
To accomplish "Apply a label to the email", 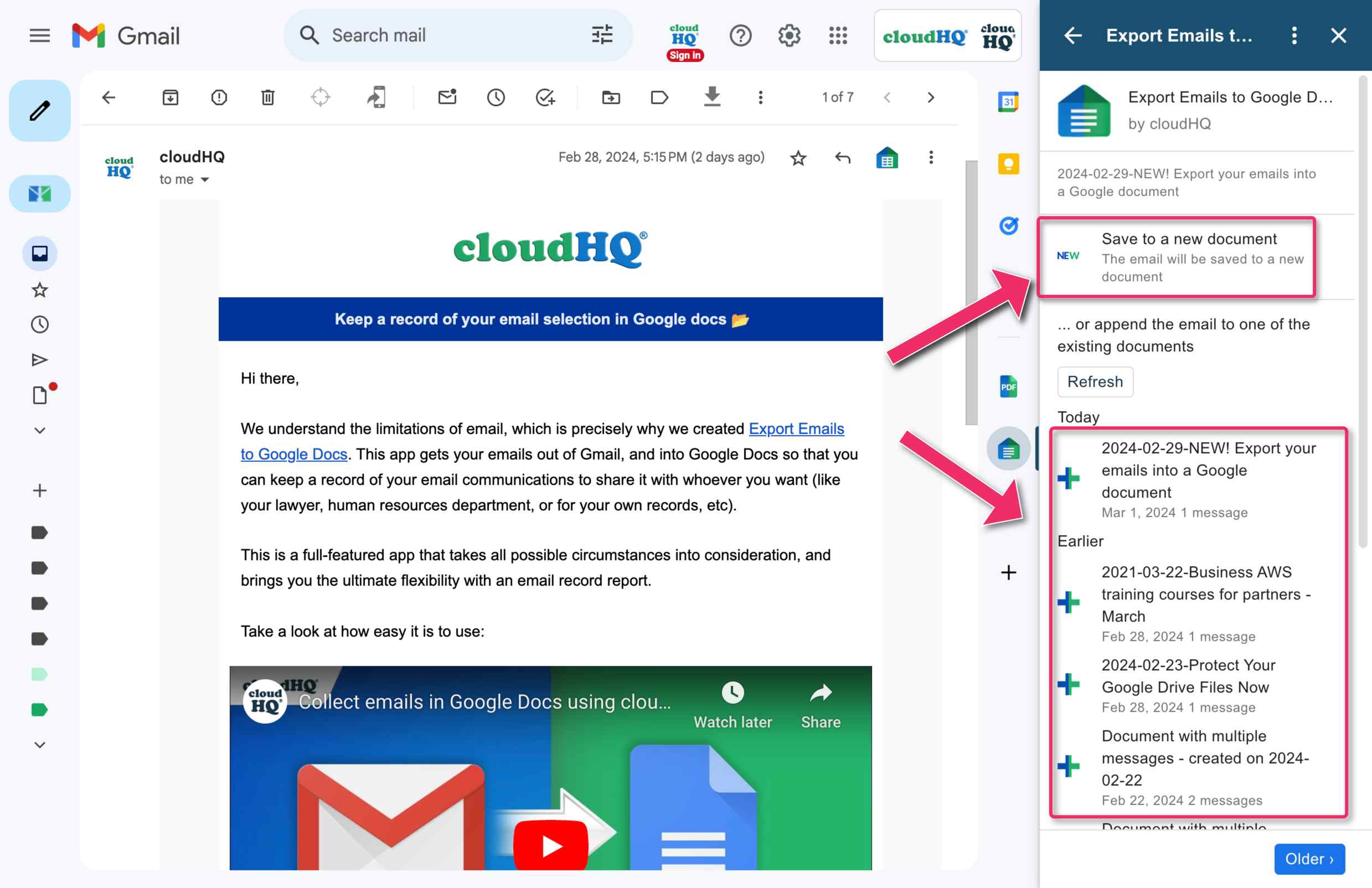I will click(659, 97).
